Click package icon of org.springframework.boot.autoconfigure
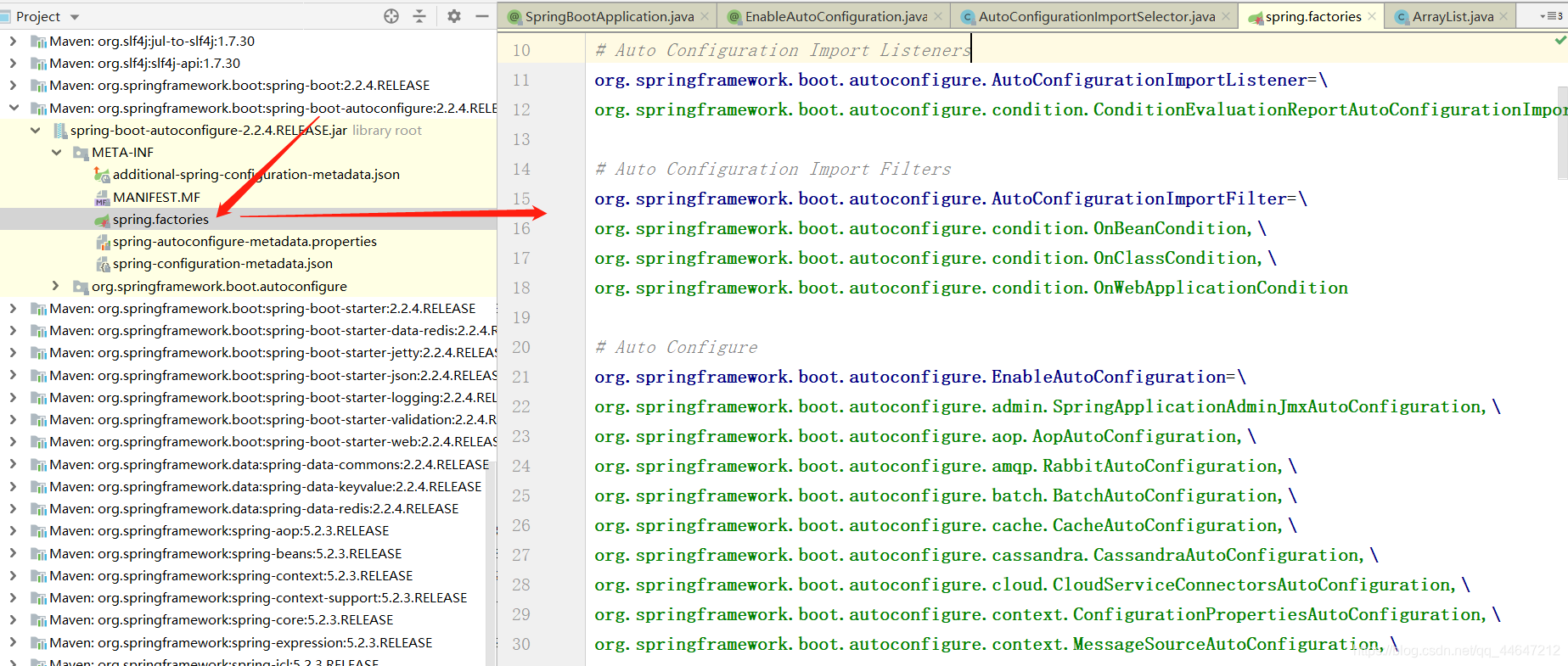The height and width of the screenshot is (666, 1568). pos(81,287)
